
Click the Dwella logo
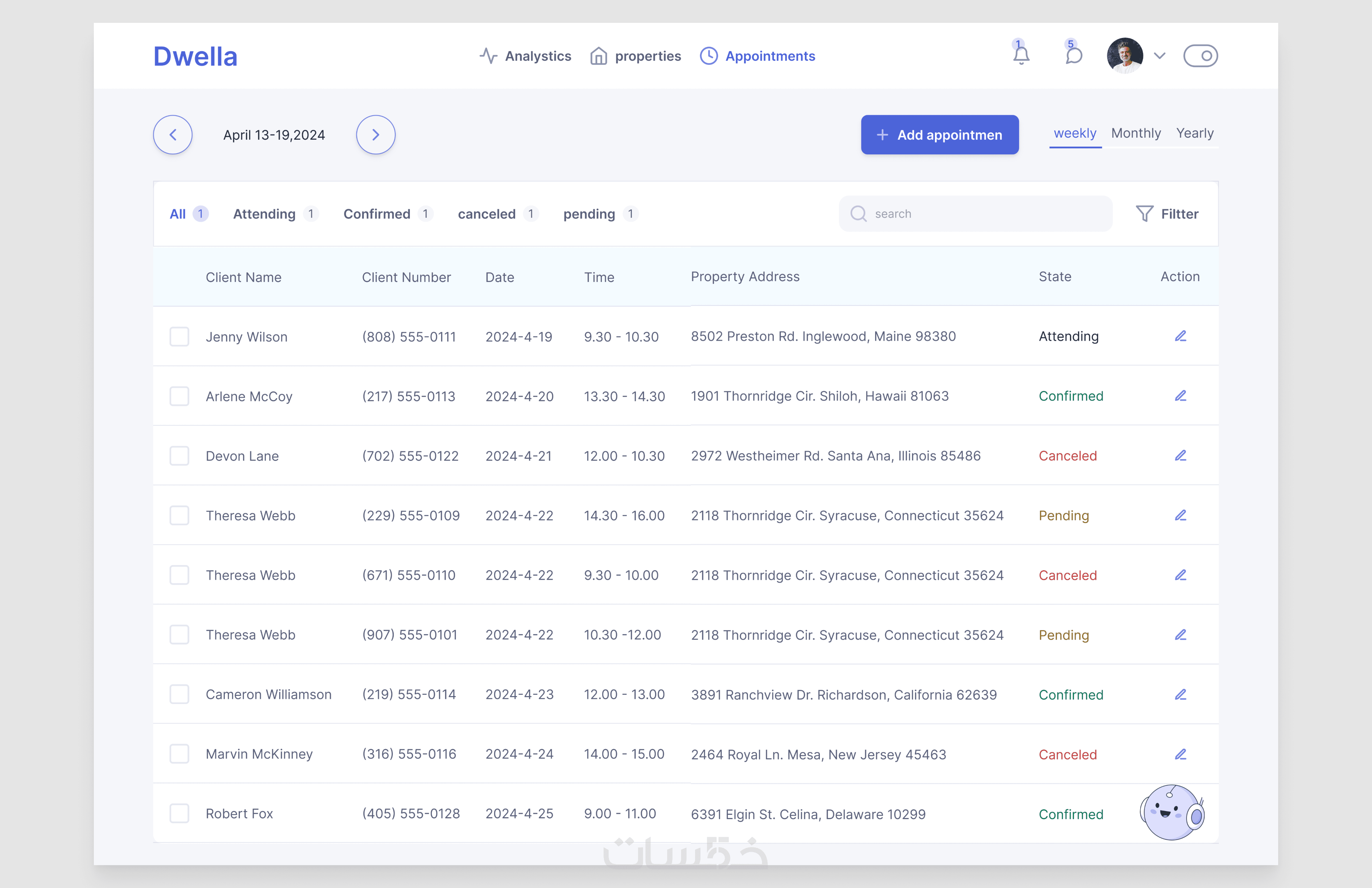tap(195, 56)
